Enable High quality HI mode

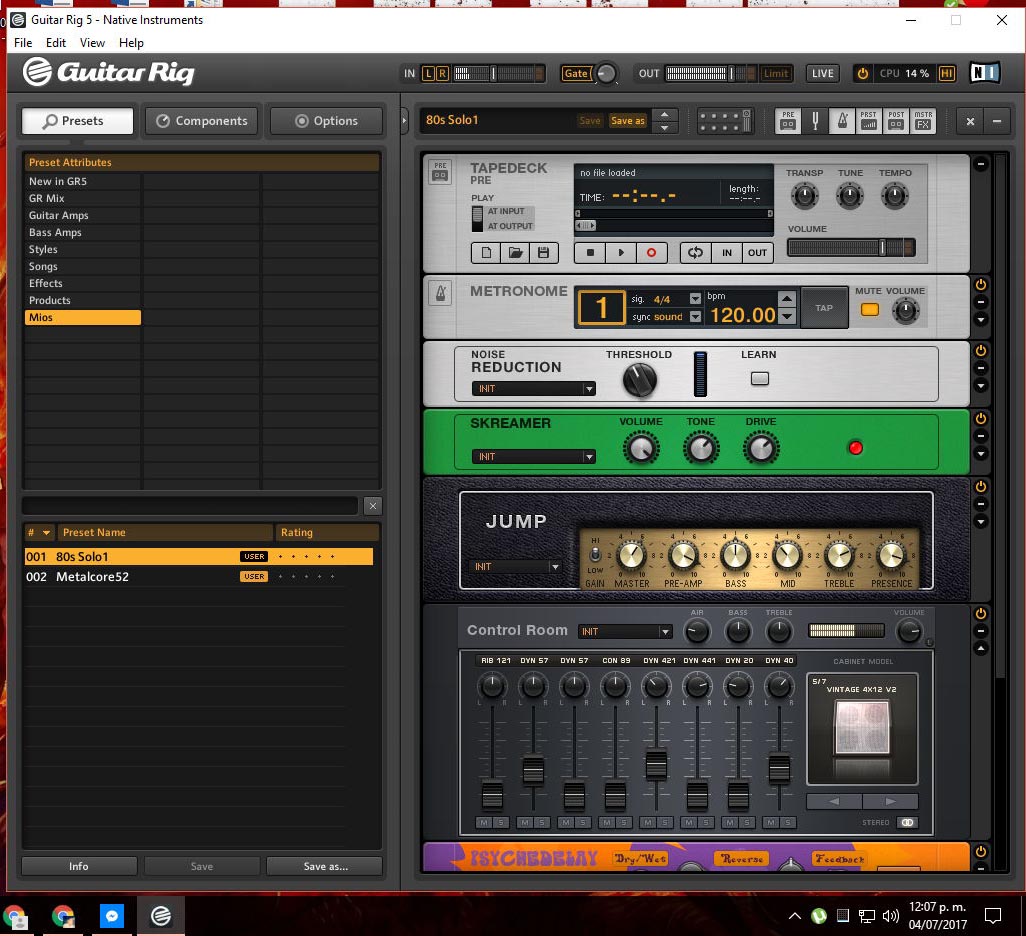tap(946, 73)
